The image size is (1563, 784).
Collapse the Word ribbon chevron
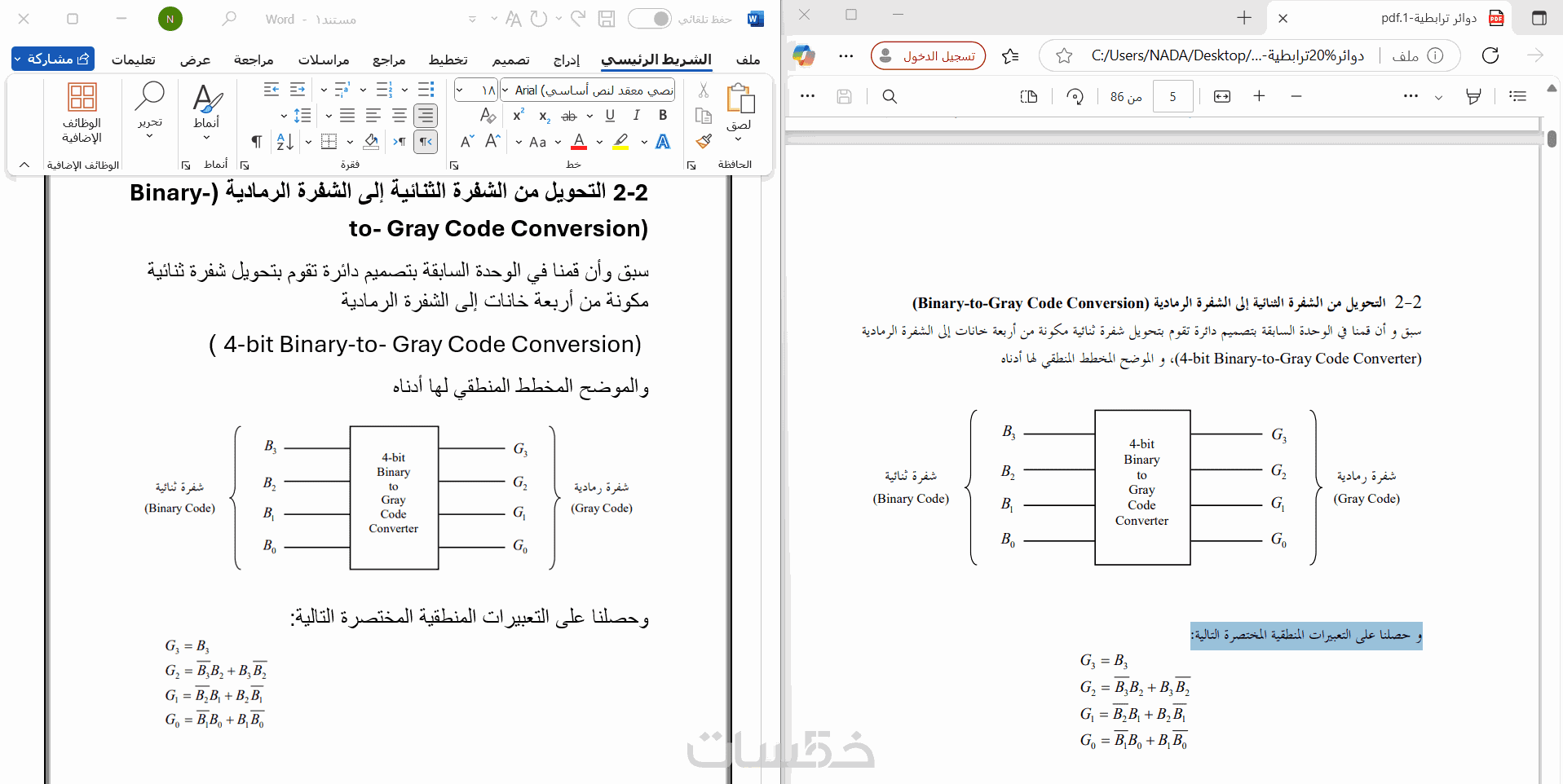click(24, 165)
